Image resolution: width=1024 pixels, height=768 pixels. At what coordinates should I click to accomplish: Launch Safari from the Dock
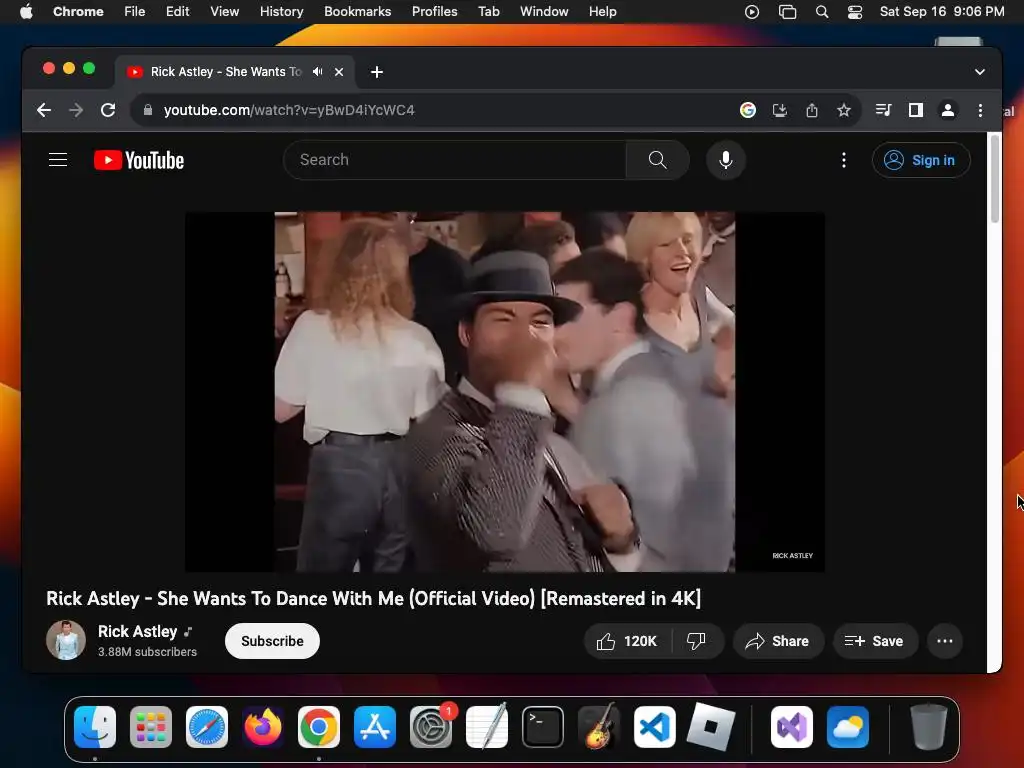tap(207, 727)
